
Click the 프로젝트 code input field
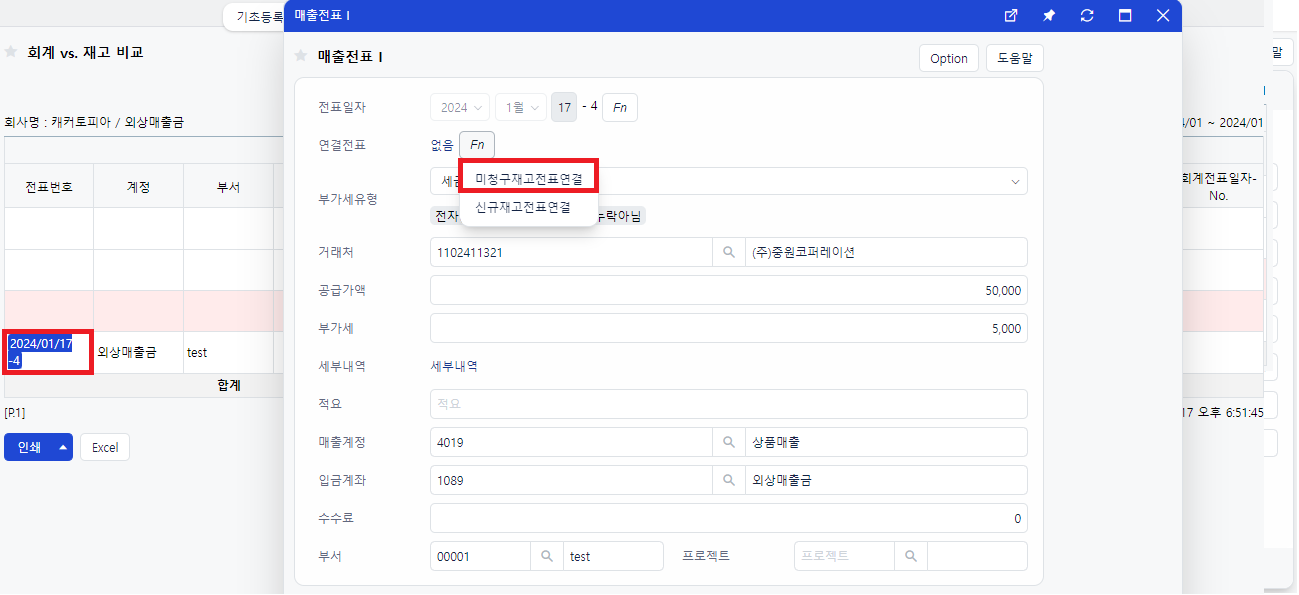[x=845, y=556]
